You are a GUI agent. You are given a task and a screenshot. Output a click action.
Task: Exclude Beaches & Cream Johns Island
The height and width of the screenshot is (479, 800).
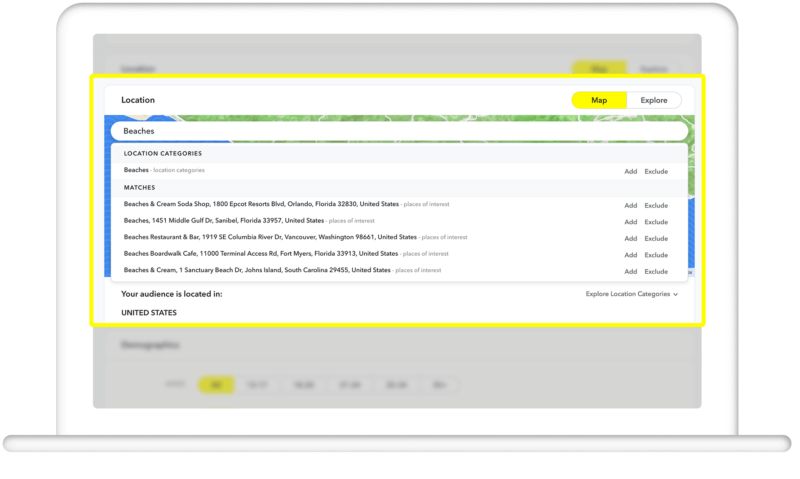[656, 271]
